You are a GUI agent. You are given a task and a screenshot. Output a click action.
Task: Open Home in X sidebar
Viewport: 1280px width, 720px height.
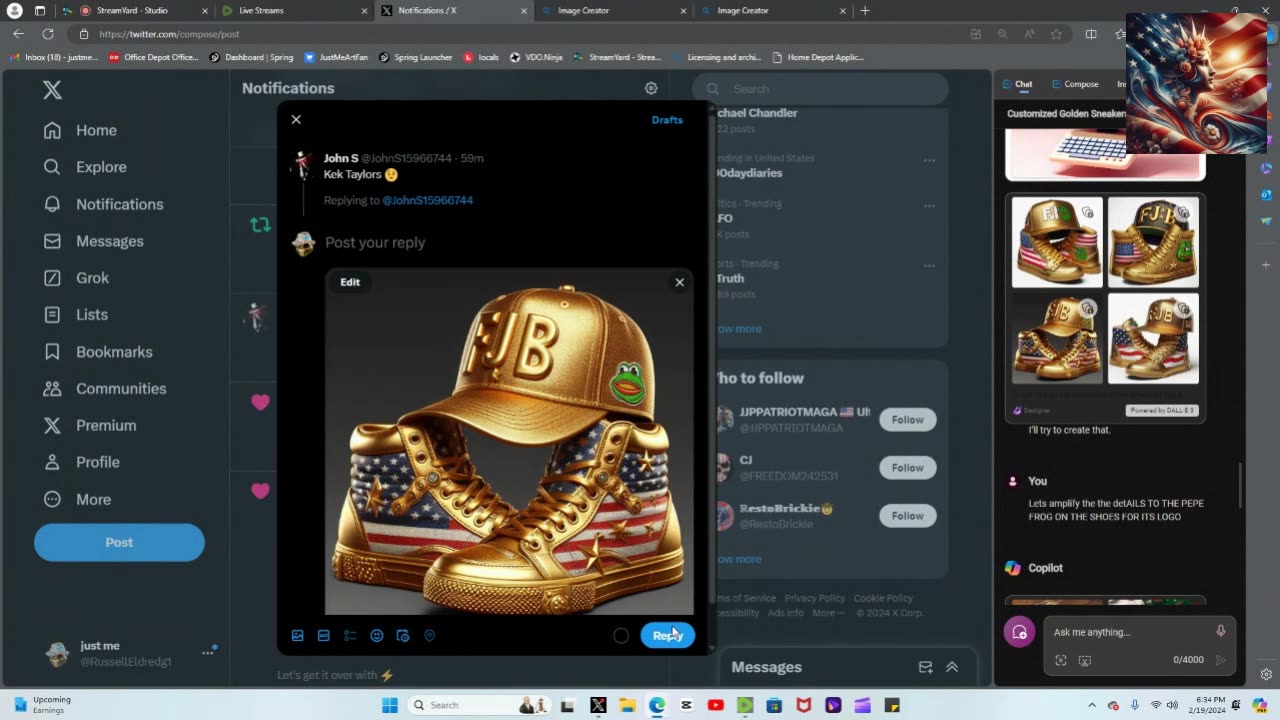pyautogui.click(x=80, y=130)
